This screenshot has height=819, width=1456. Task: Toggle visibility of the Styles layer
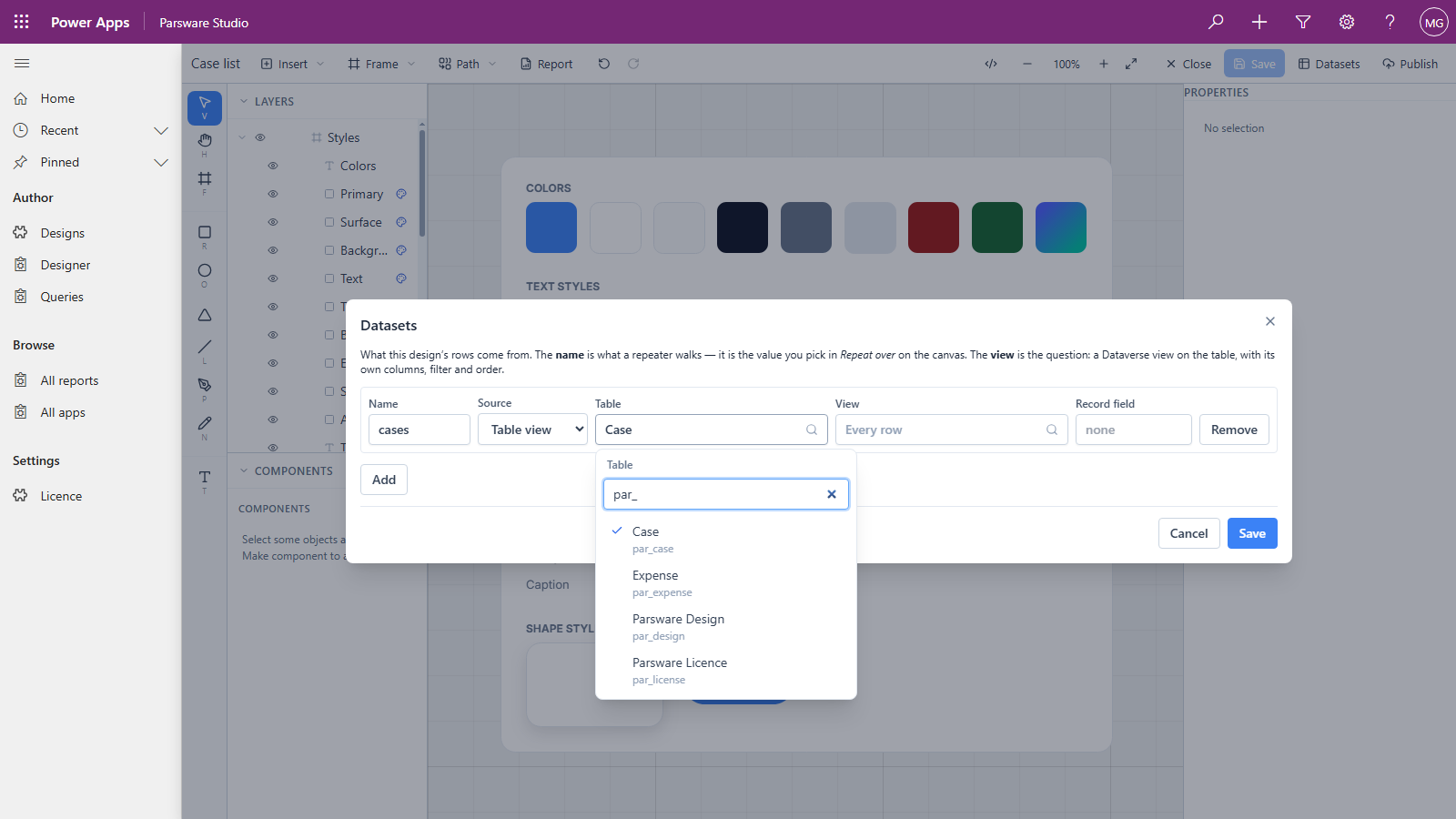260,137
